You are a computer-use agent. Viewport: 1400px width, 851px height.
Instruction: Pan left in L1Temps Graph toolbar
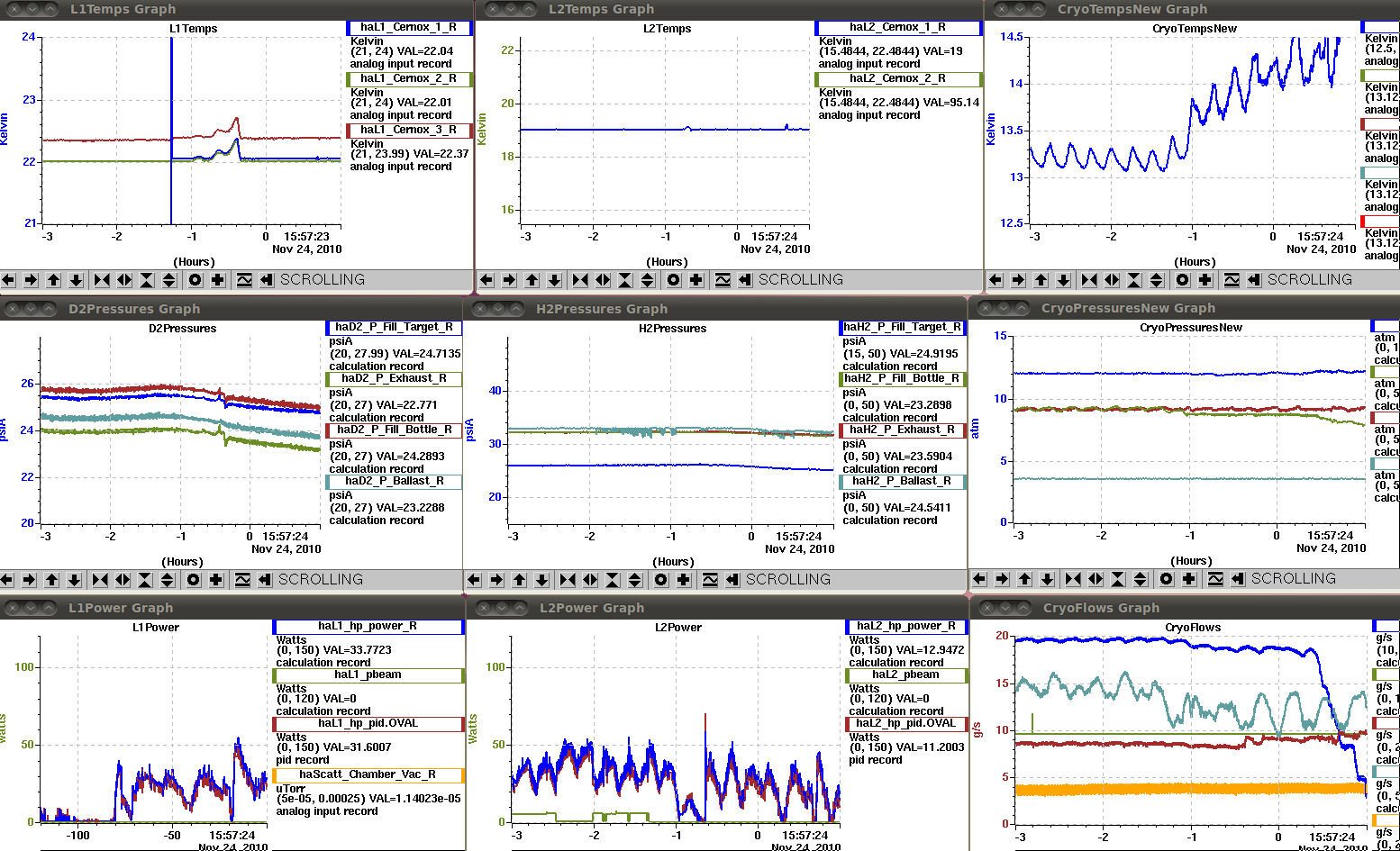[9, 280]
